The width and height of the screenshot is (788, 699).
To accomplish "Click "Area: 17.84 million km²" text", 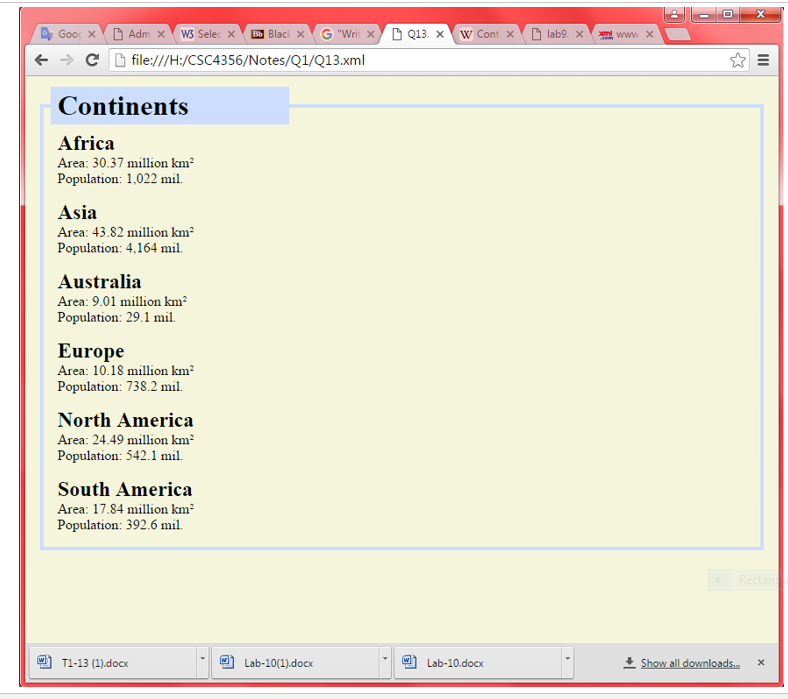I will click(126, 509).
